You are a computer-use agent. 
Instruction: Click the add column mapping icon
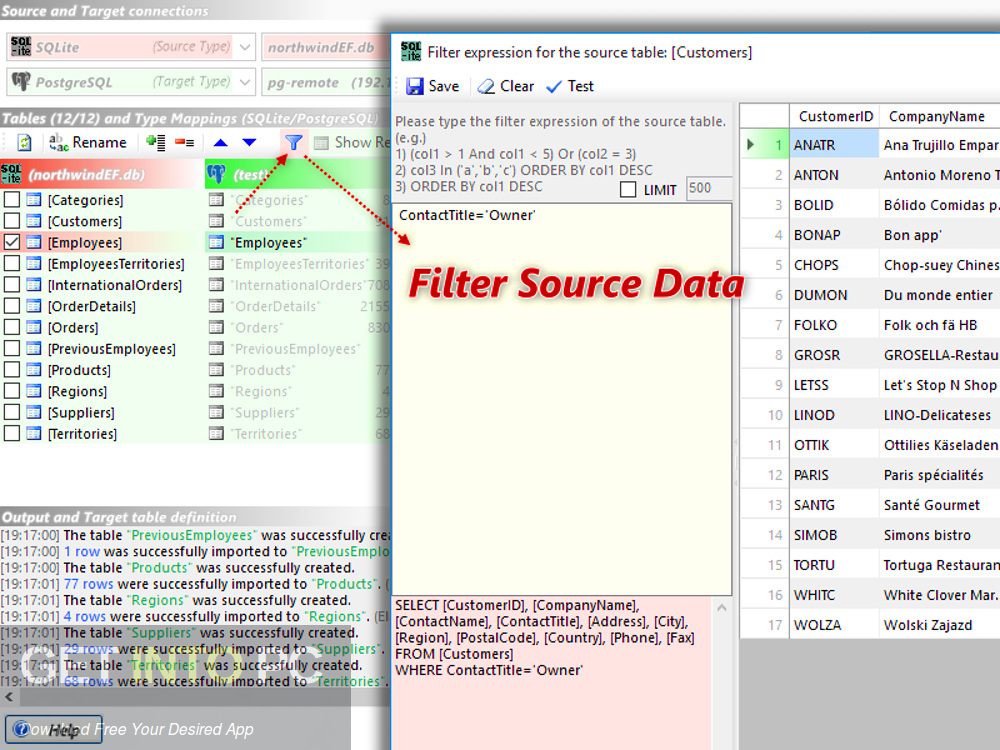(156, 142)
